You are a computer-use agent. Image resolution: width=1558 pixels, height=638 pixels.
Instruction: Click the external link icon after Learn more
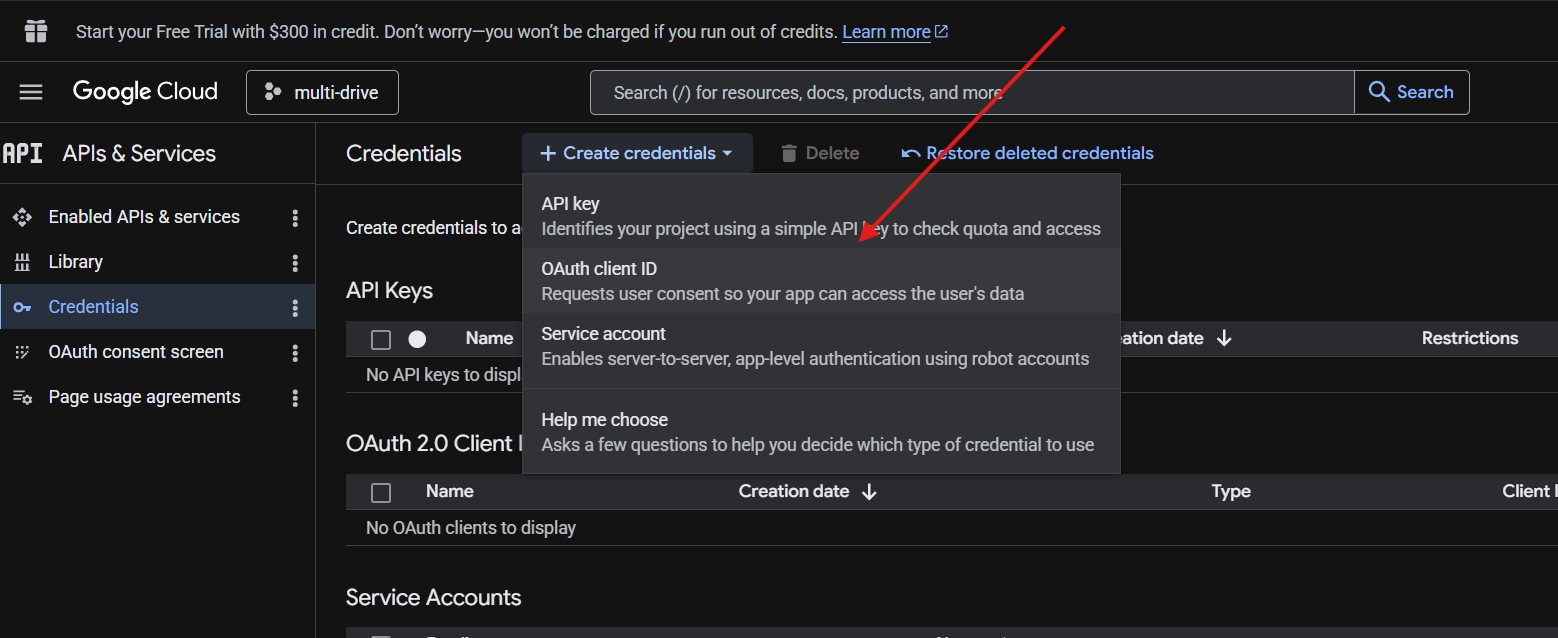click(941, 32)
